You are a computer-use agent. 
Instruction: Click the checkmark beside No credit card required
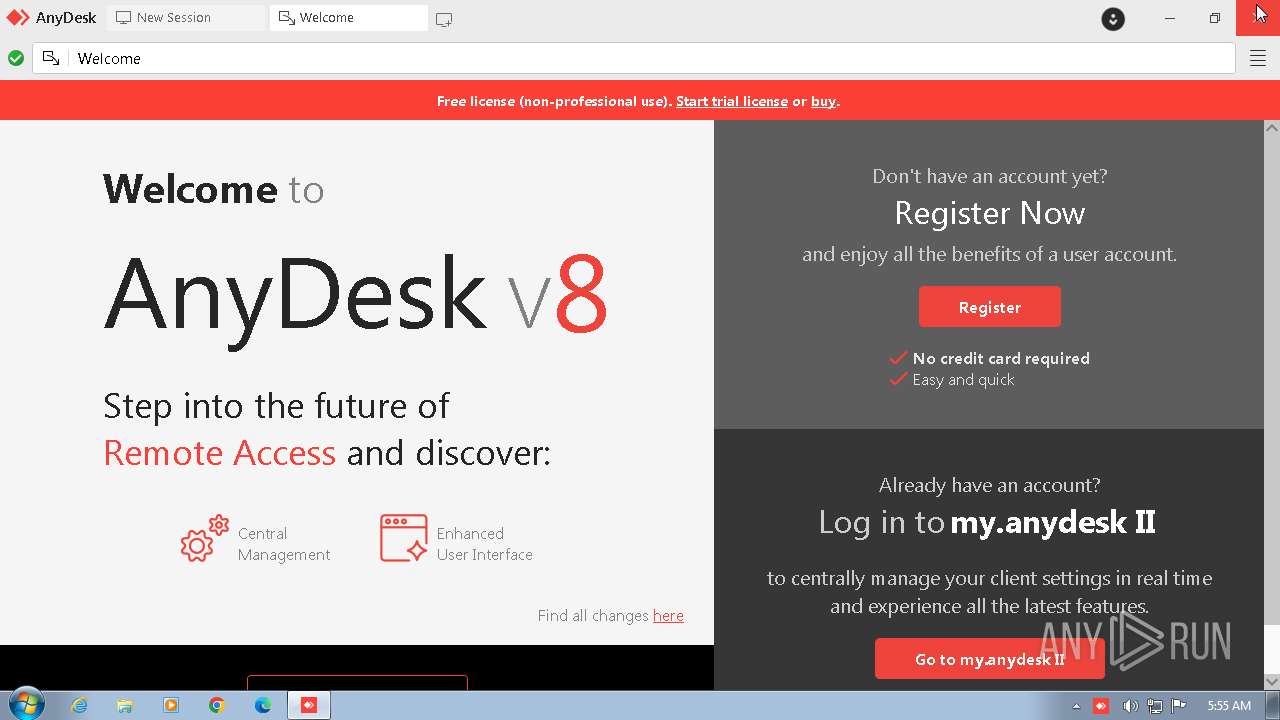[x=898, y=357]
